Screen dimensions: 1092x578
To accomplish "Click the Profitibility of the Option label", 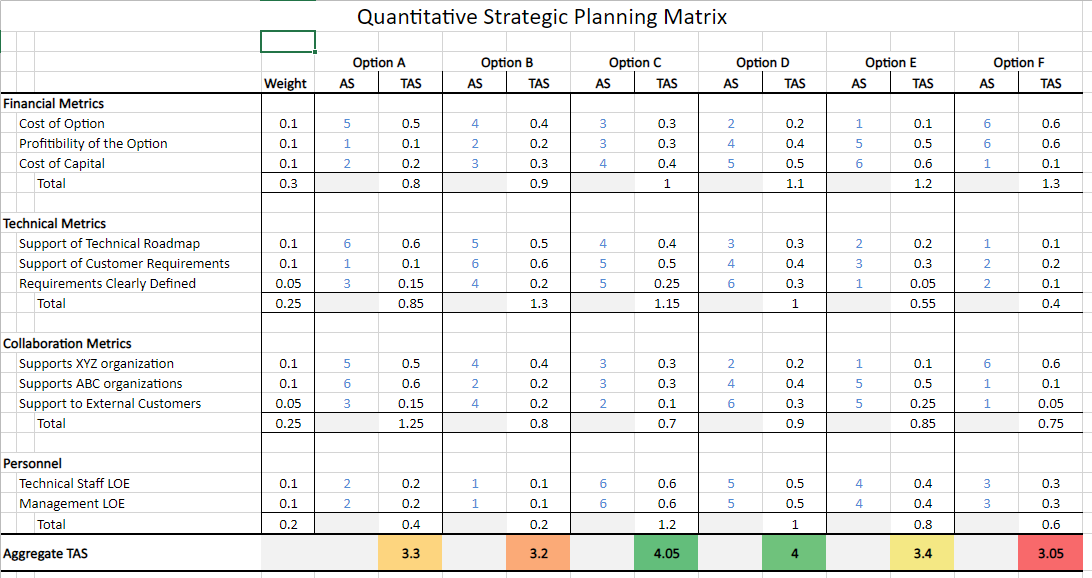I will (x=93, y=144).
